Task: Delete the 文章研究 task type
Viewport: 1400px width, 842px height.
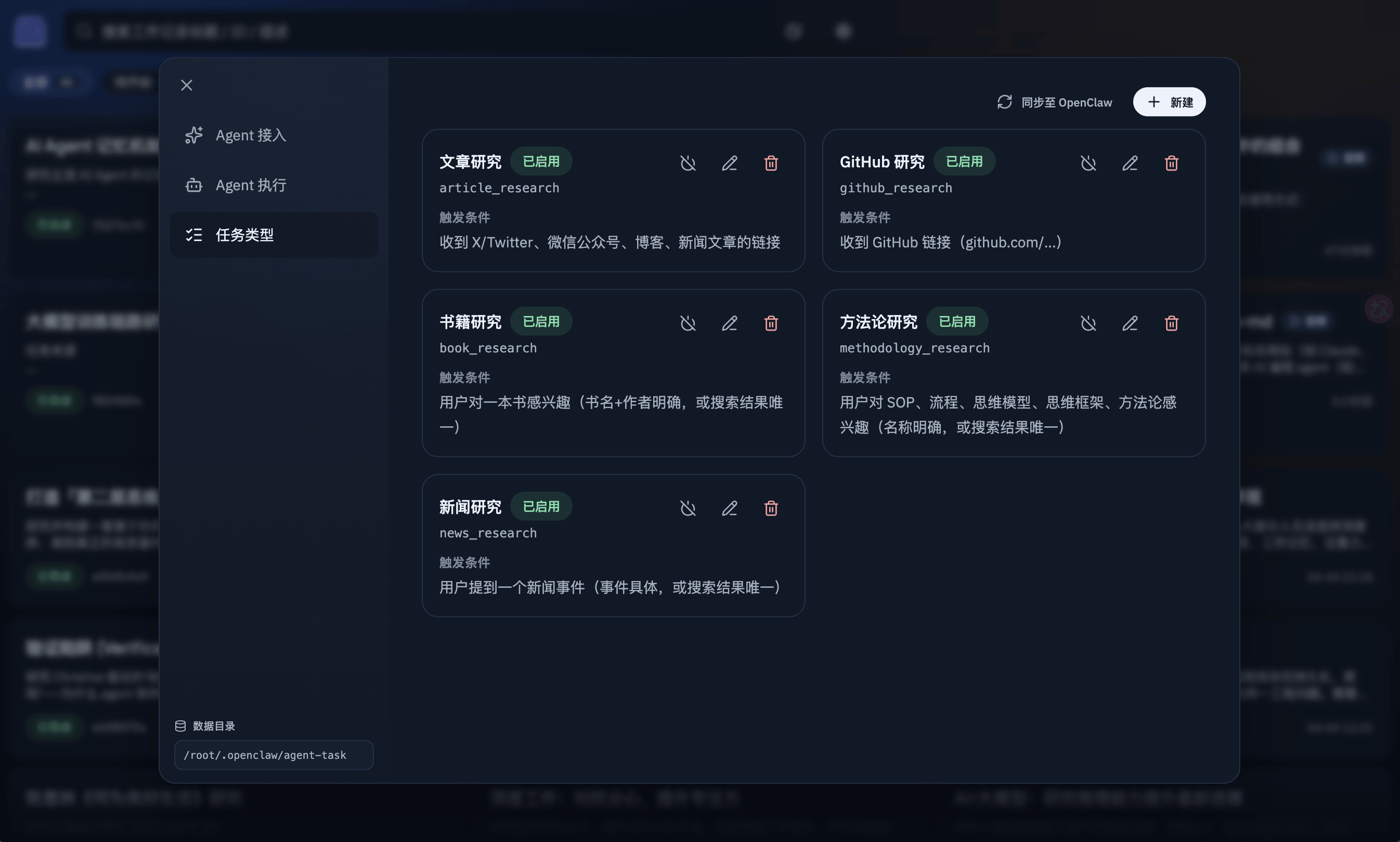Action: coord(771,163)
